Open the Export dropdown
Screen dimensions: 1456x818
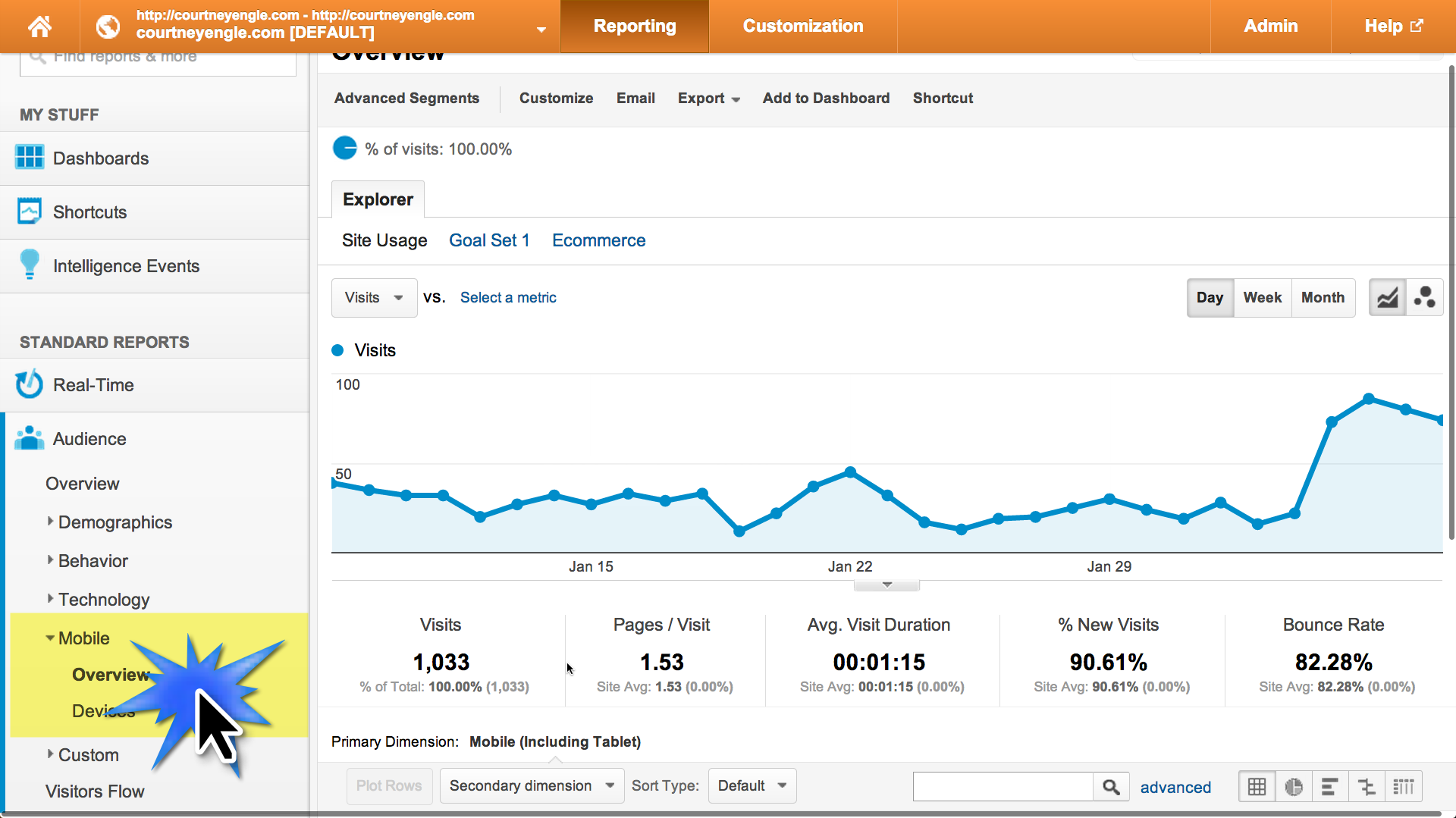click(708, 99)
